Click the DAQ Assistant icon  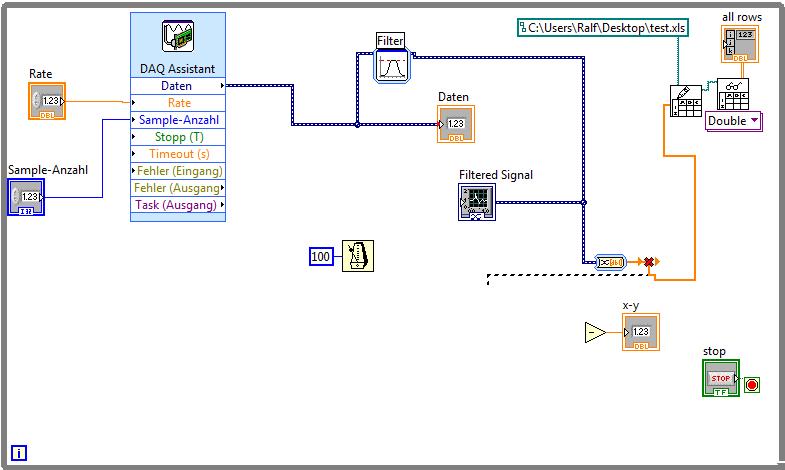coord(178,36)
